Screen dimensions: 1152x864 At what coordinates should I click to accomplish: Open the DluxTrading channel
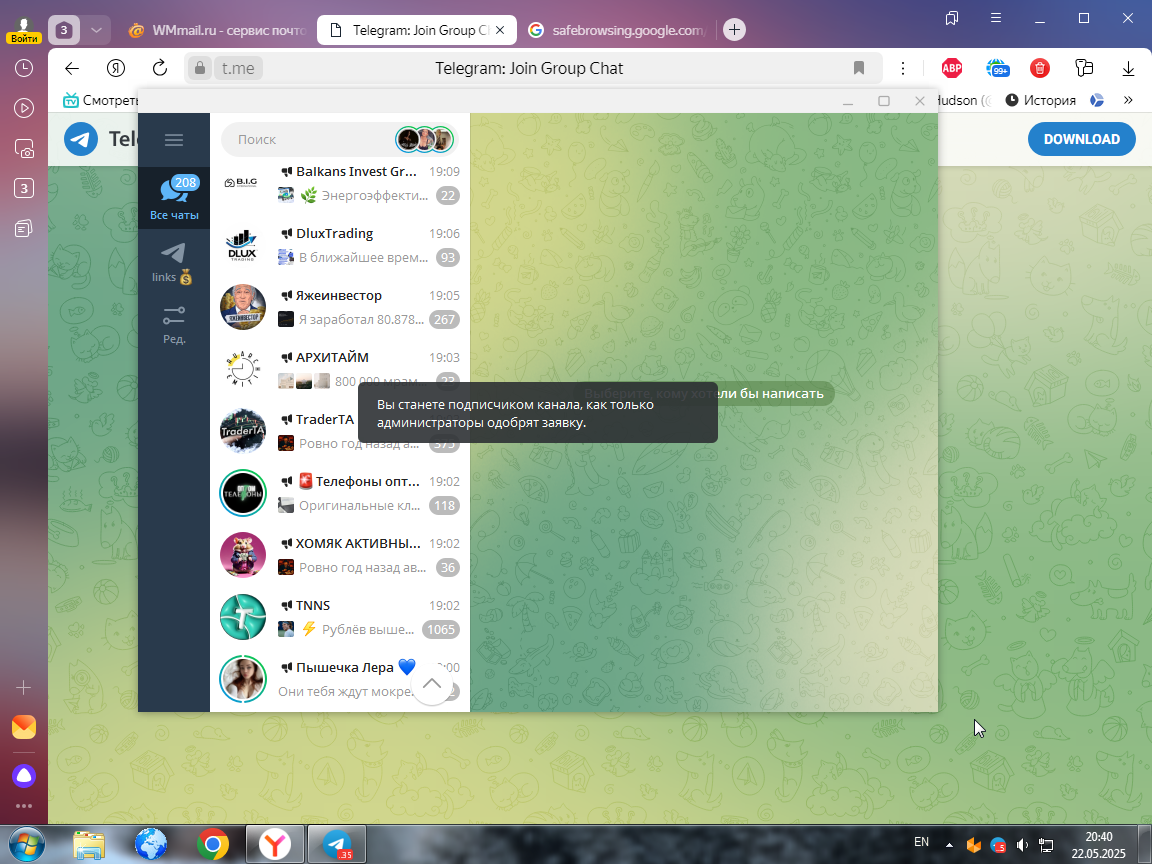[340, 245]
